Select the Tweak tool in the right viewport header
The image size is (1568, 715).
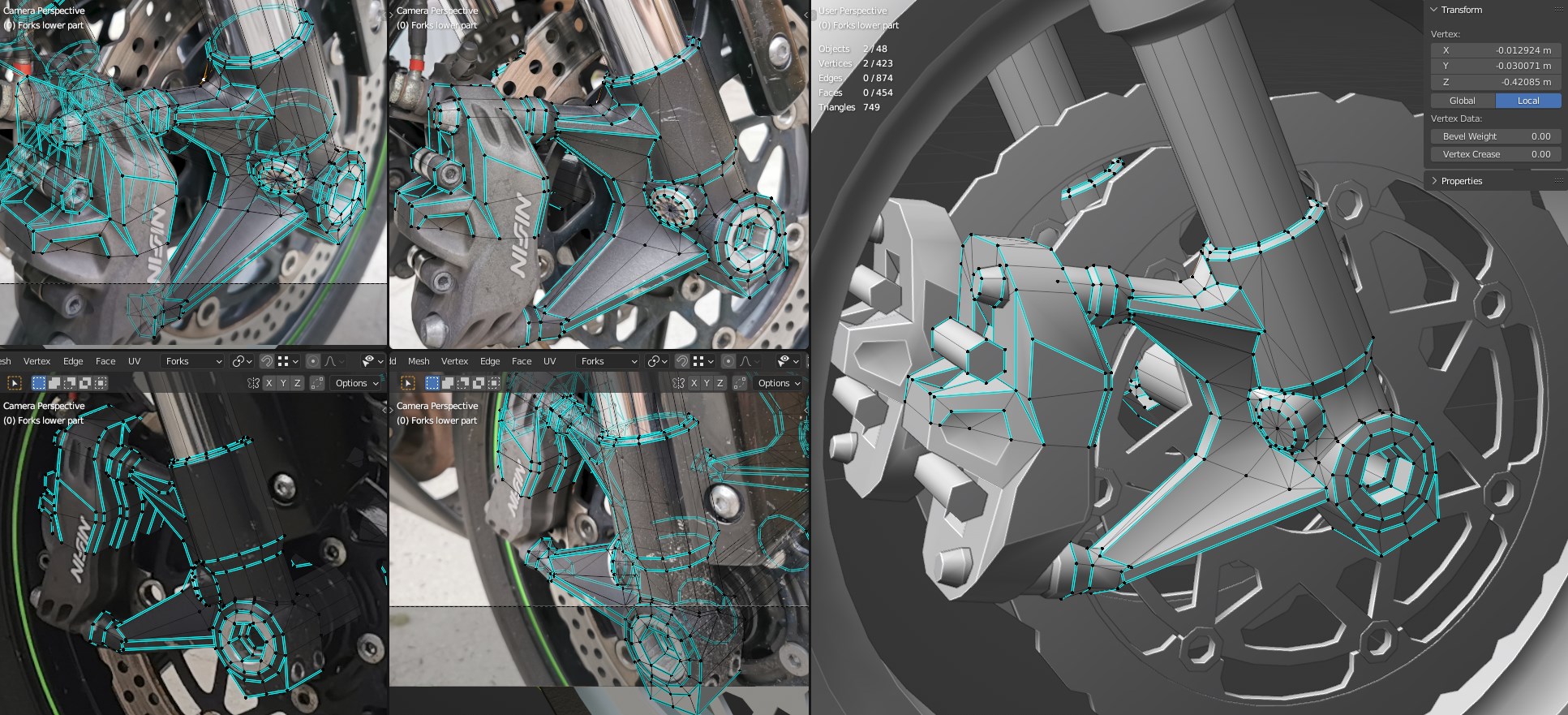click(x=408, y=383)
